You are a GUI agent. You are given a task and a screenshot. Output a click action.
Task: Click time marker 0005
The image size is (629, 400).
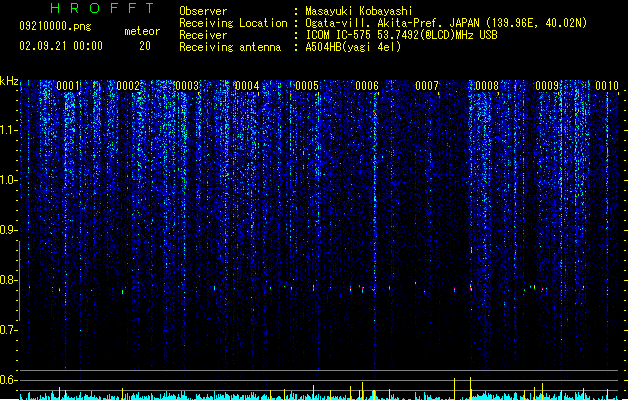(307, 86)
